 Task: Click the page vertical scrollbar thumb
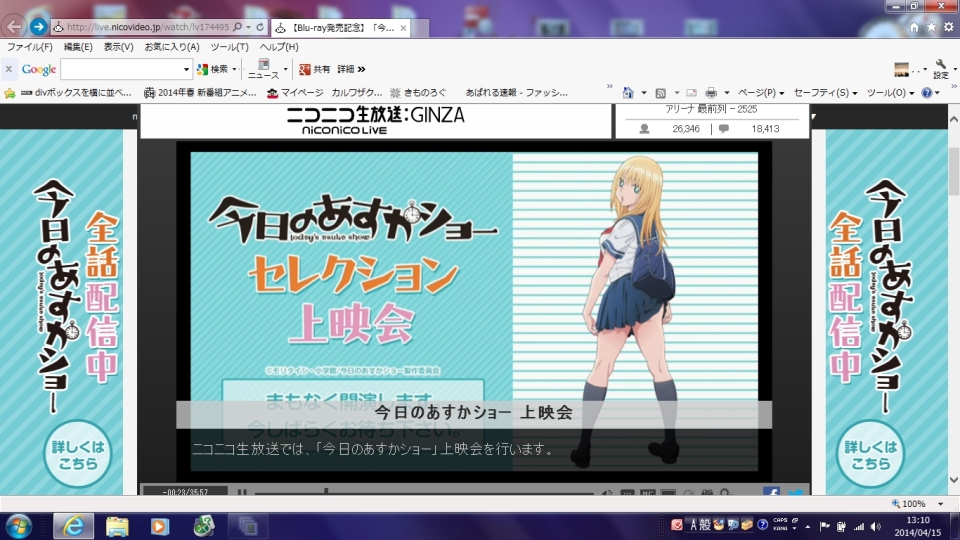coord(954,171)
